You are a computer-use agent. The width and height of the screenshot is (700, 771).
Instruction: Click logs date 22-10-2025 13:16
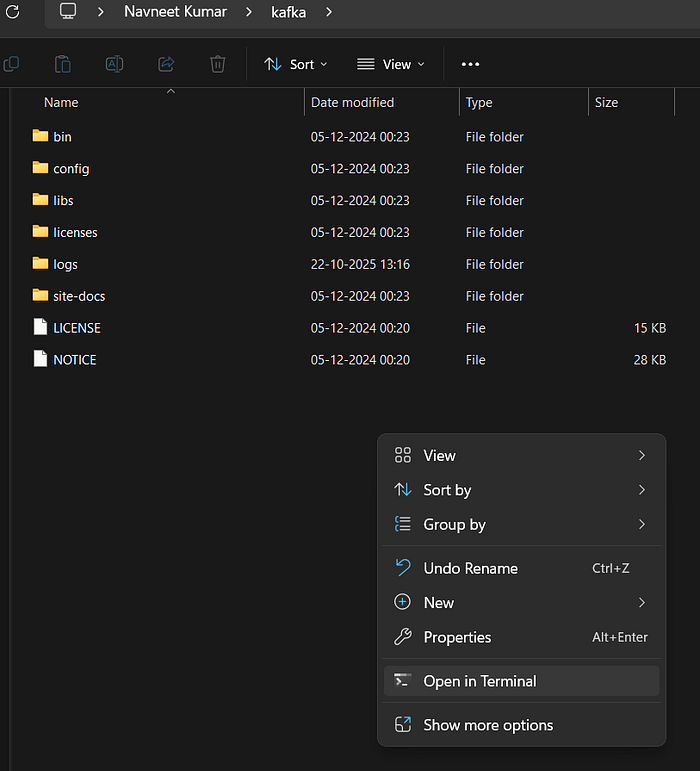360,265
